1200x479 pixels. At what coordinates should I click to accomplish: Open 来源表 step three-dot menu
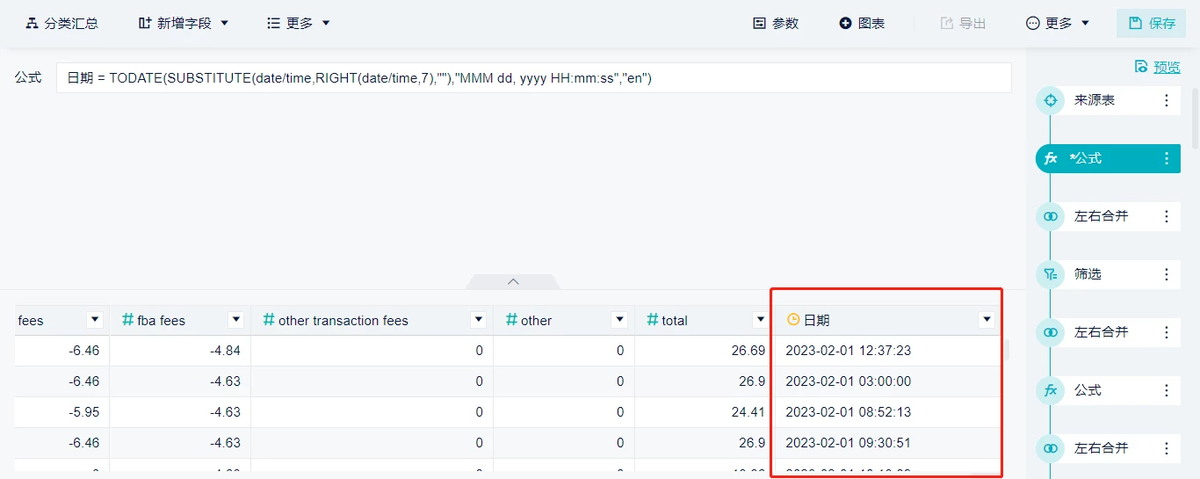[x=1166, y=100]
